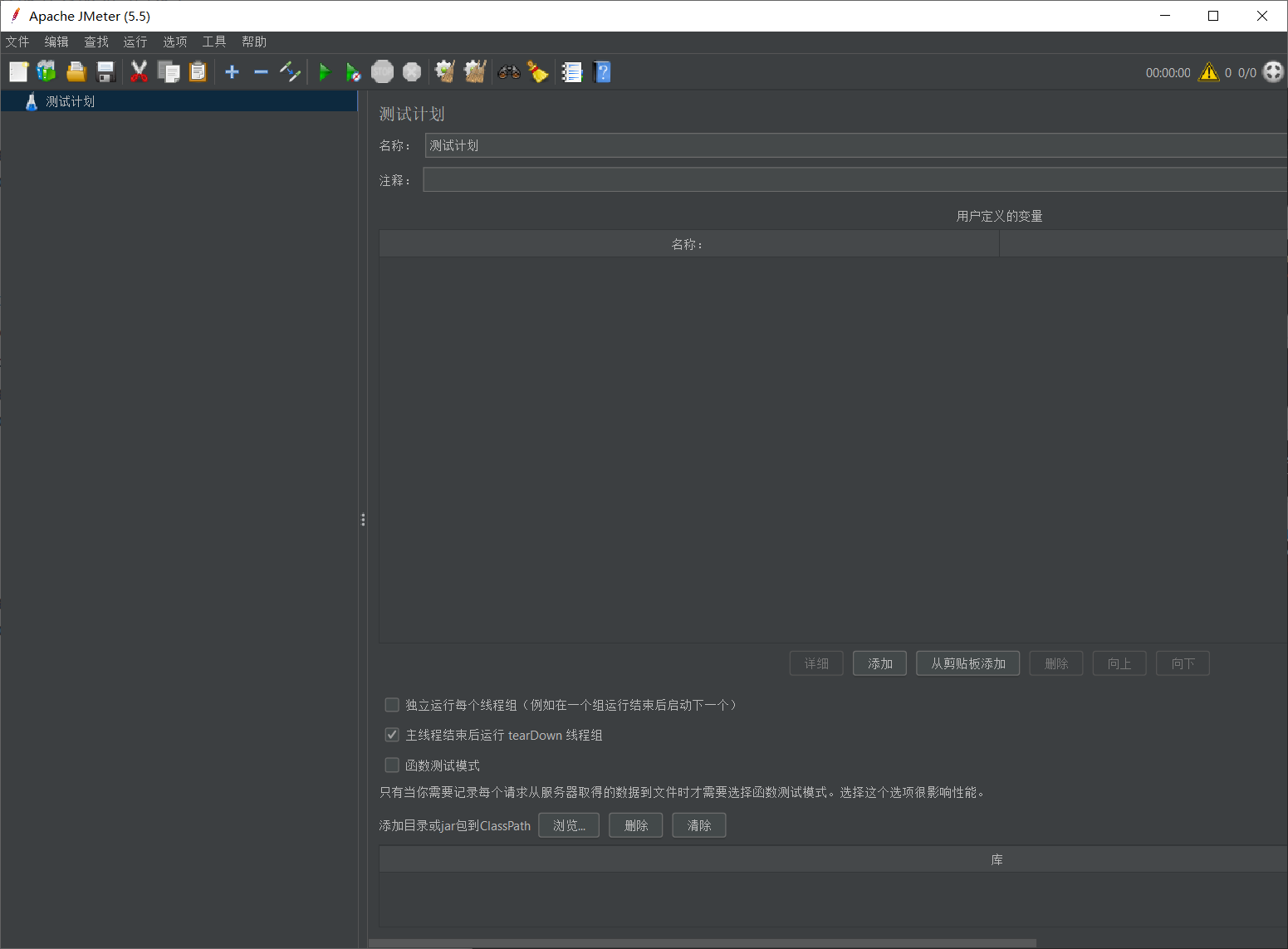Open the 帮助 menu
Image resolution: width=1288 pixels, height=949 pixels.
tap(254, 42)
